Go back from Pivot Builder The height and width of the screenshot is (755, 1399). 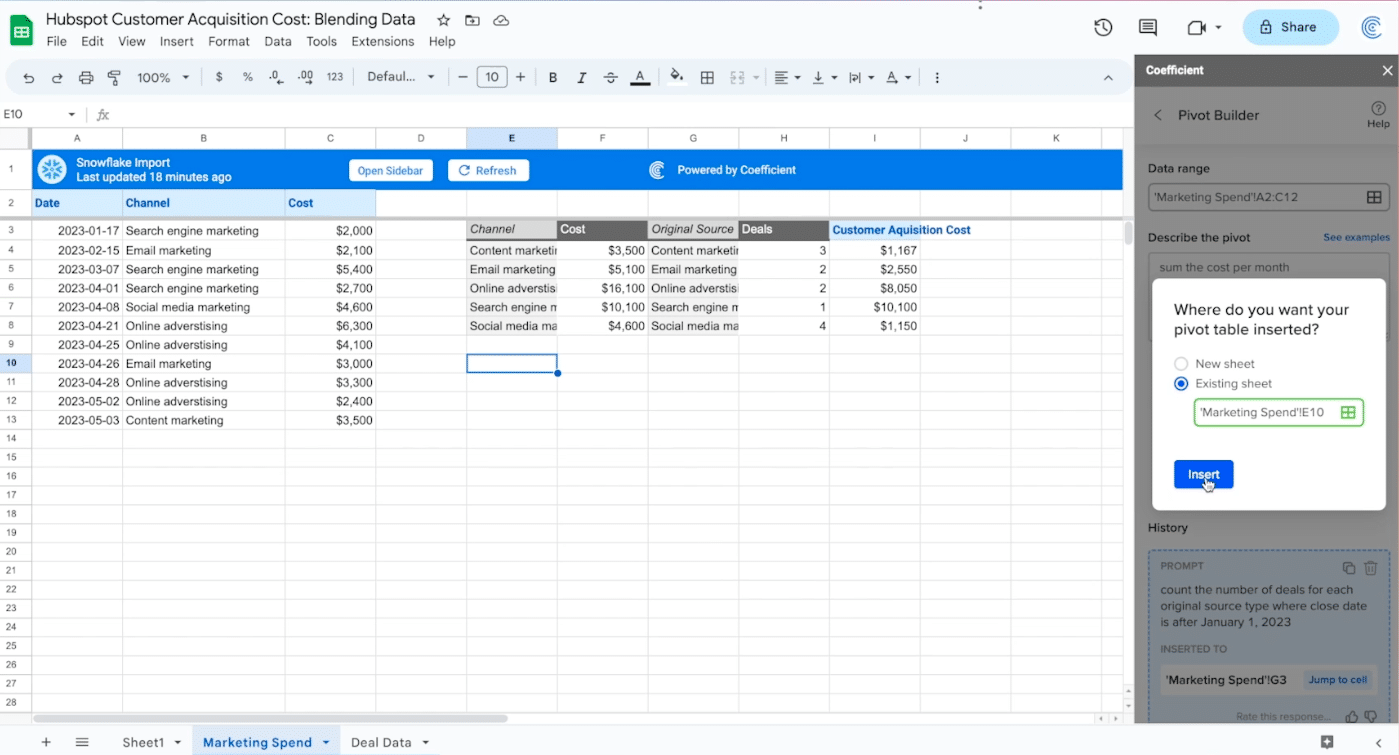click(1158, 115)
